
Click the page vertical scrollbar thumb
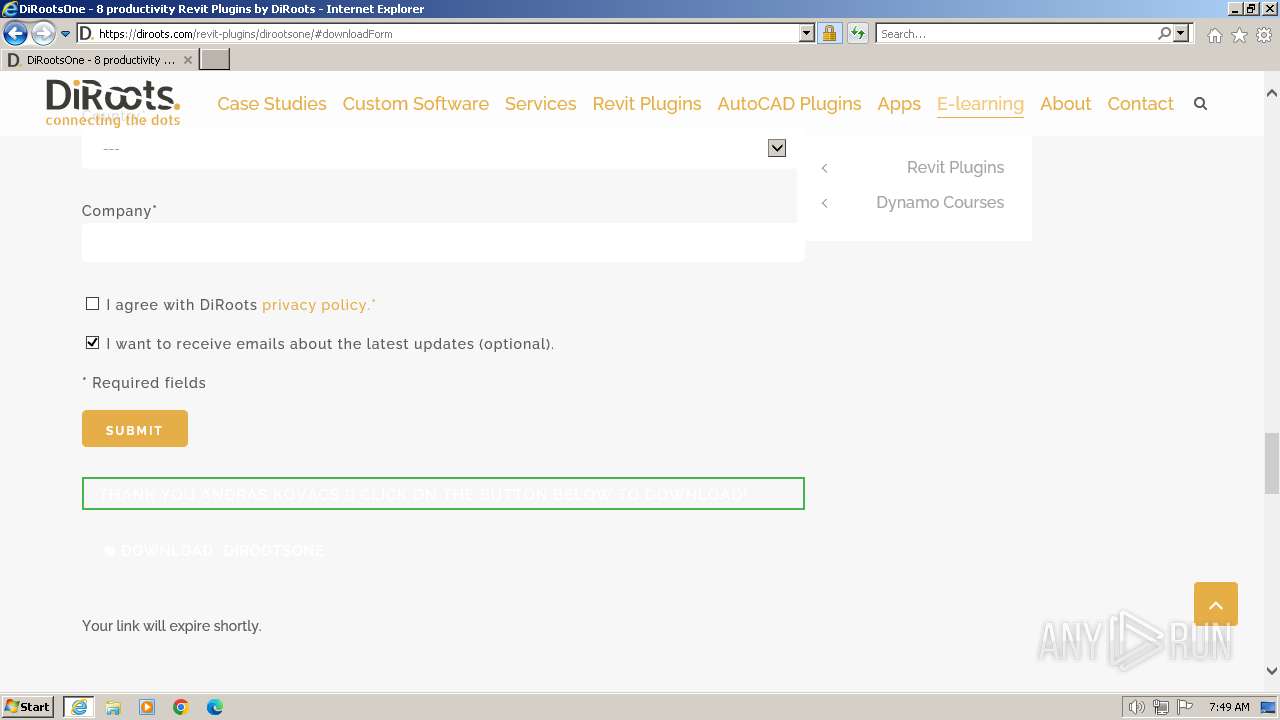[x=1272, y=463]
